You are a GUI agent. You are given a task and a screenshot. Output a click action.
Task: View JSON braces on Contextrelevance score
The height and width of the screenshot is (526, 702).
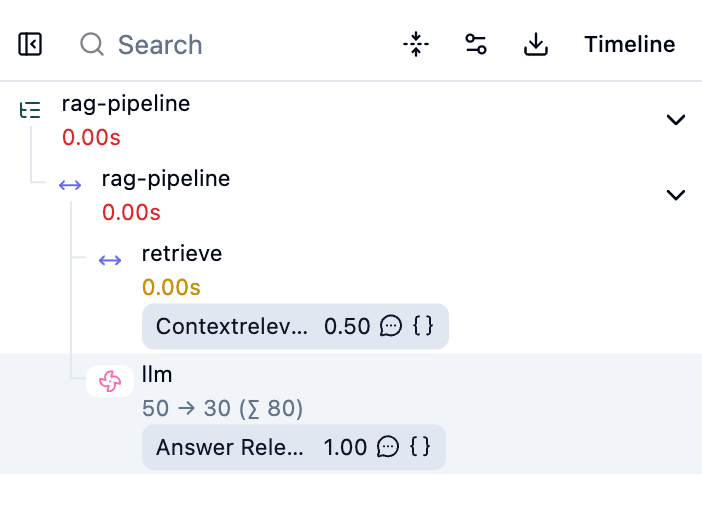click(423, 327)
